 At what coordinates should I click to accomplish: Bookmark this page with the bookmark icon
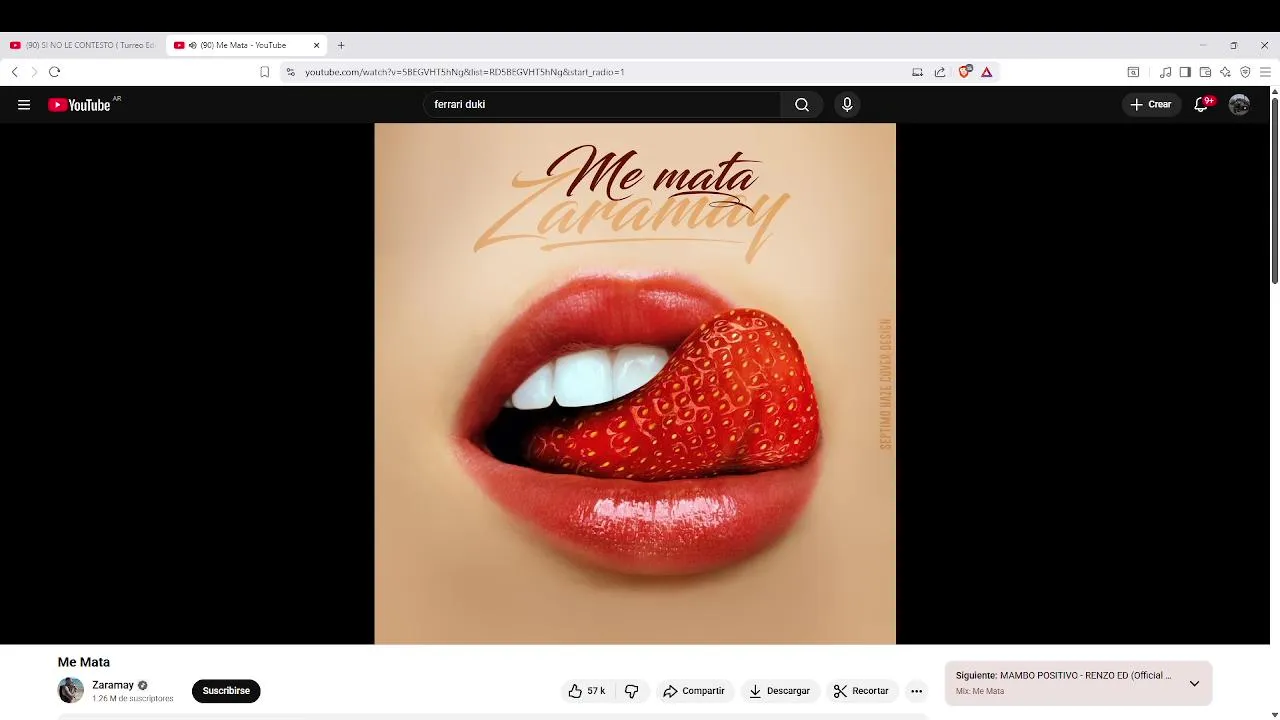coord(264,72)
